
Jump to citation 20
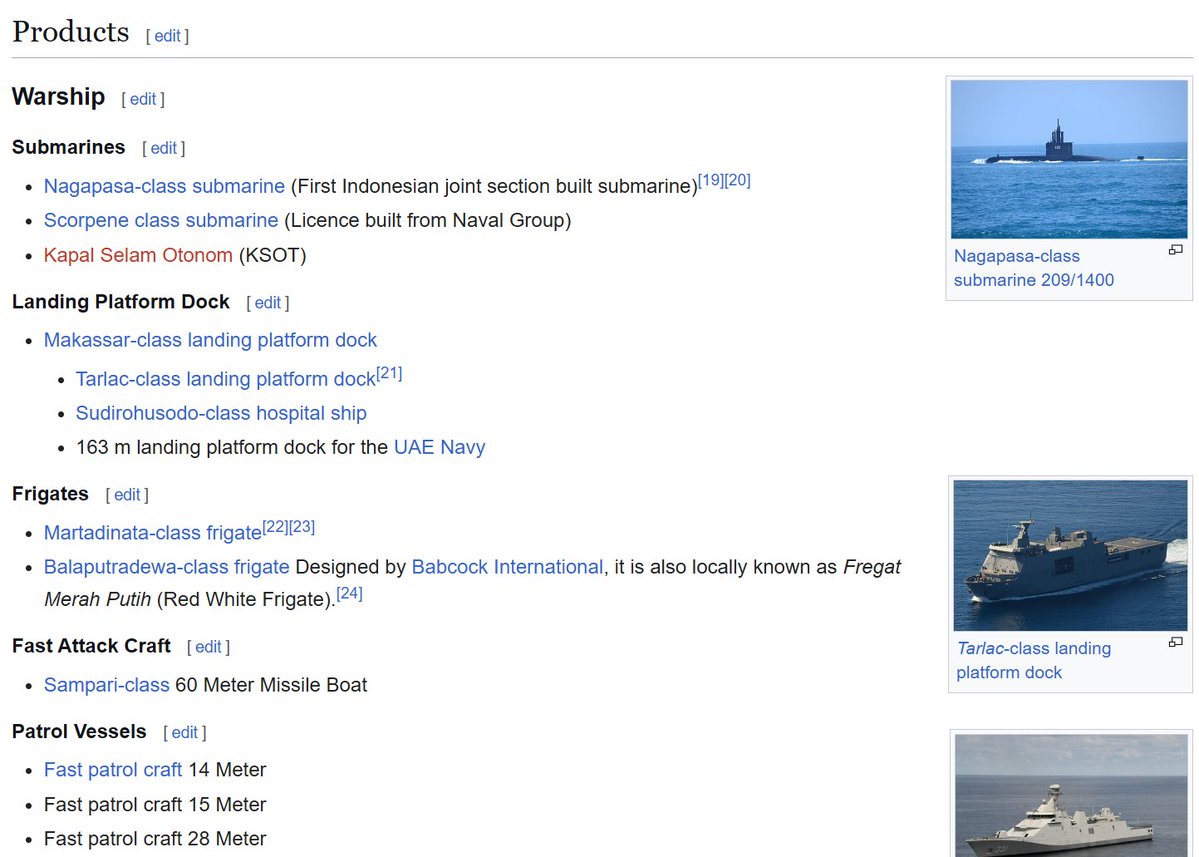pos(738,180)
